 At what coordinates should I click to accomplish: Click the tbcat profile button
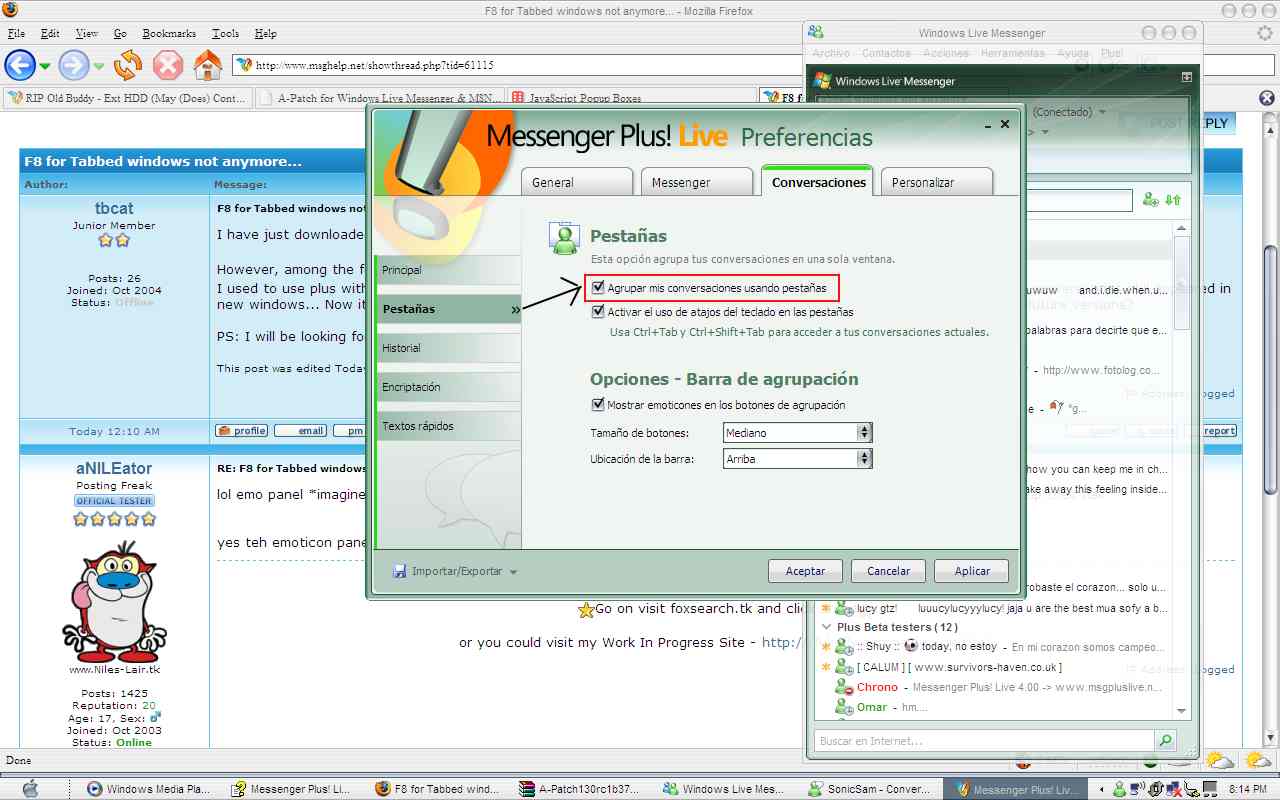coord(241,431)
